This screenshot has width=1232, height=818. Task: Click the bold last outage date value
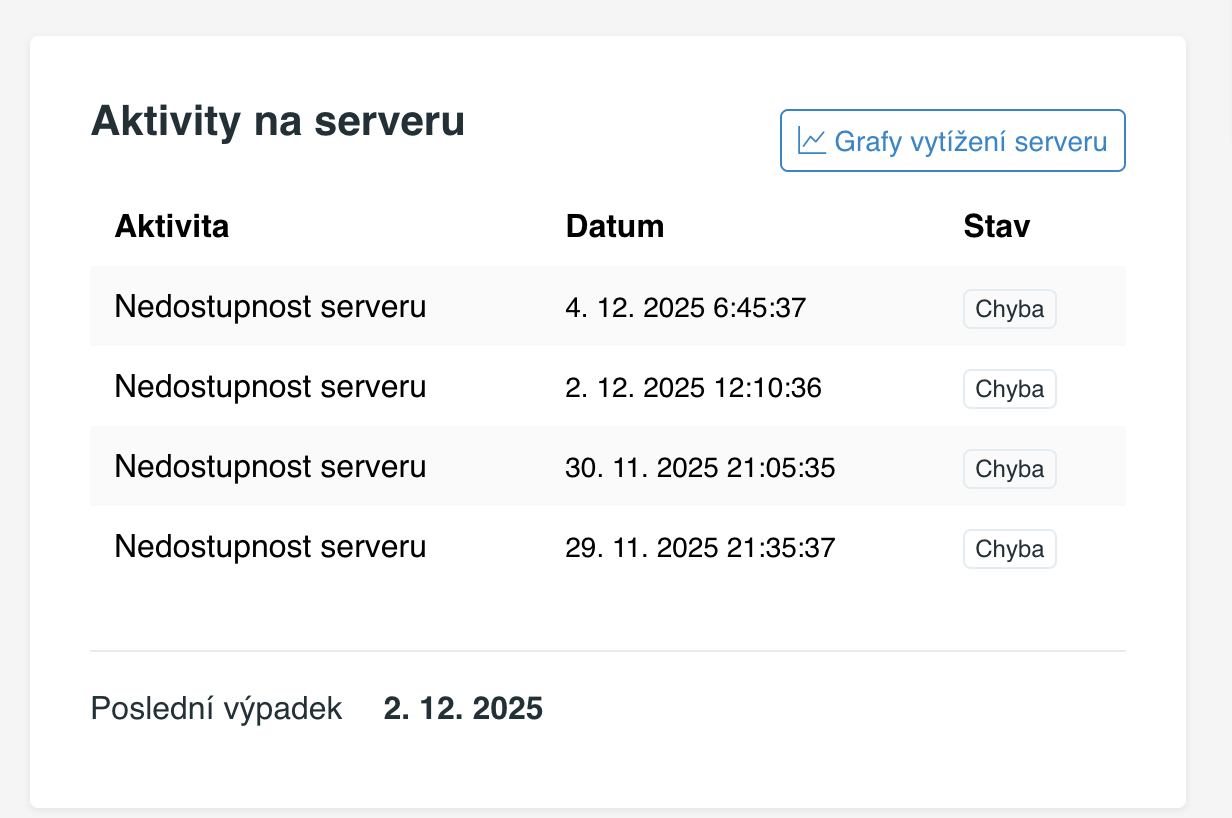[x=463, y=709]
